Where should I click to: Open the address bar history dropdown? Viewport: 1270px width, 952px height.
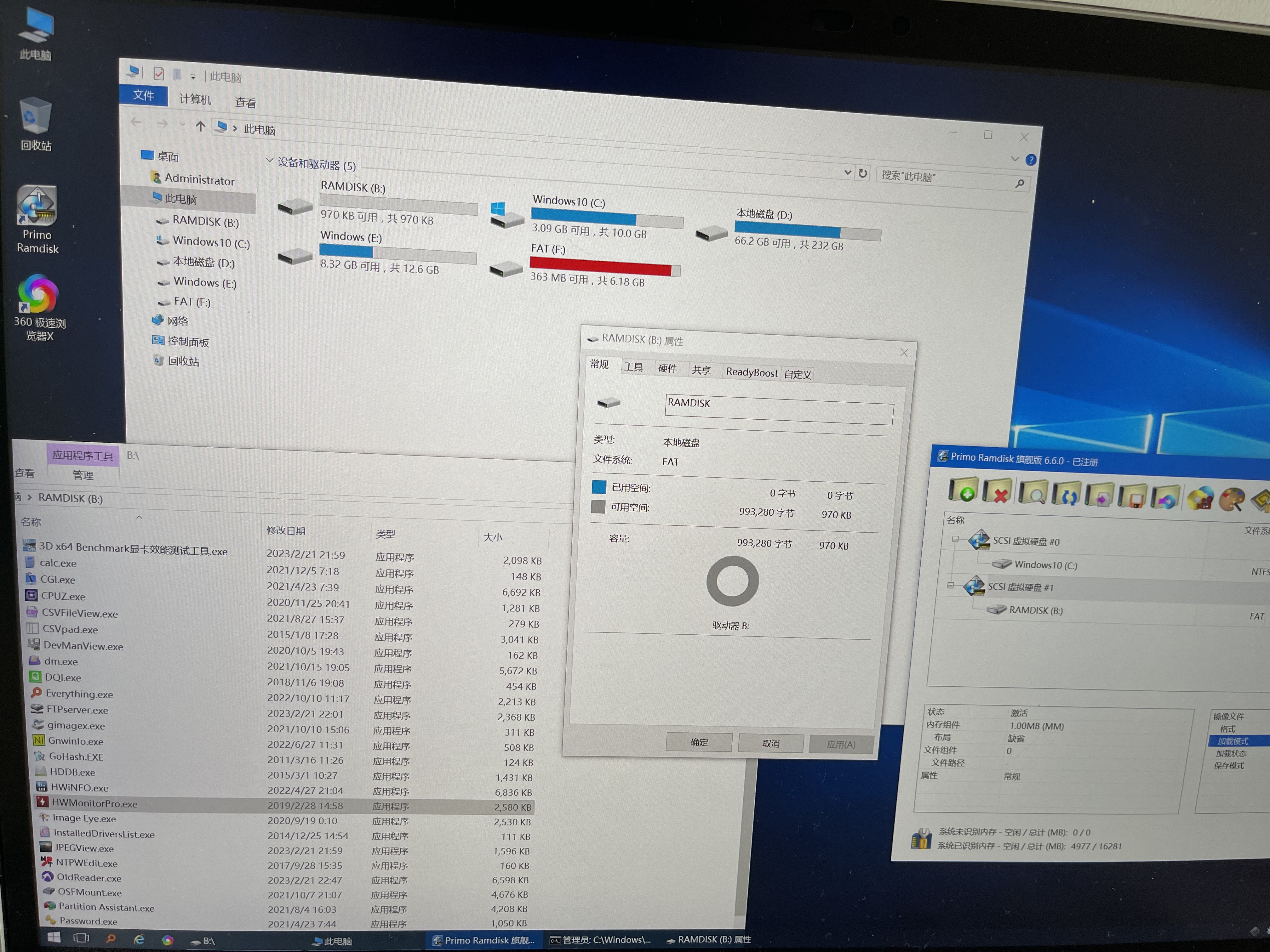pos(847,172)
